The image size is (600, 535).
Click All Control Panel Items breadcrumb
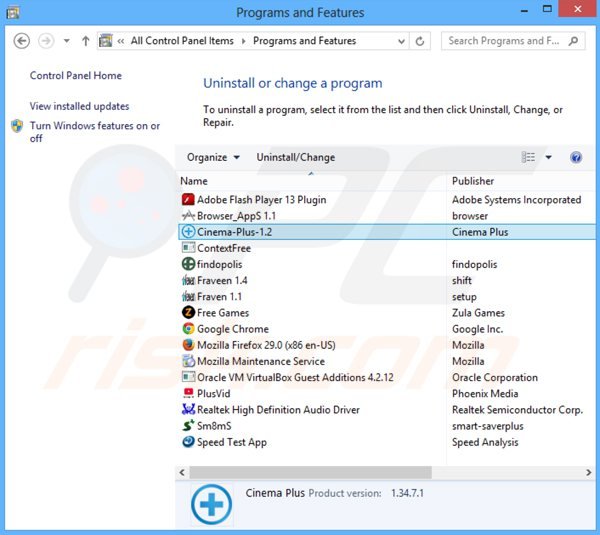click(182, 41)
